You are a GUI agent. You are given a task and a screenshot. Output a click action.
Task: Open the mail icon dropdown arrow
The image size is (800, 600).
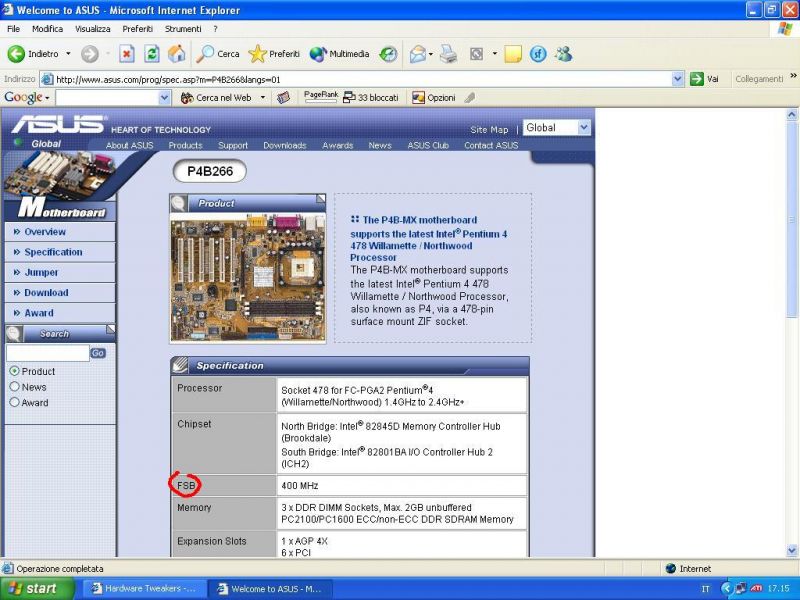point(431,54)
